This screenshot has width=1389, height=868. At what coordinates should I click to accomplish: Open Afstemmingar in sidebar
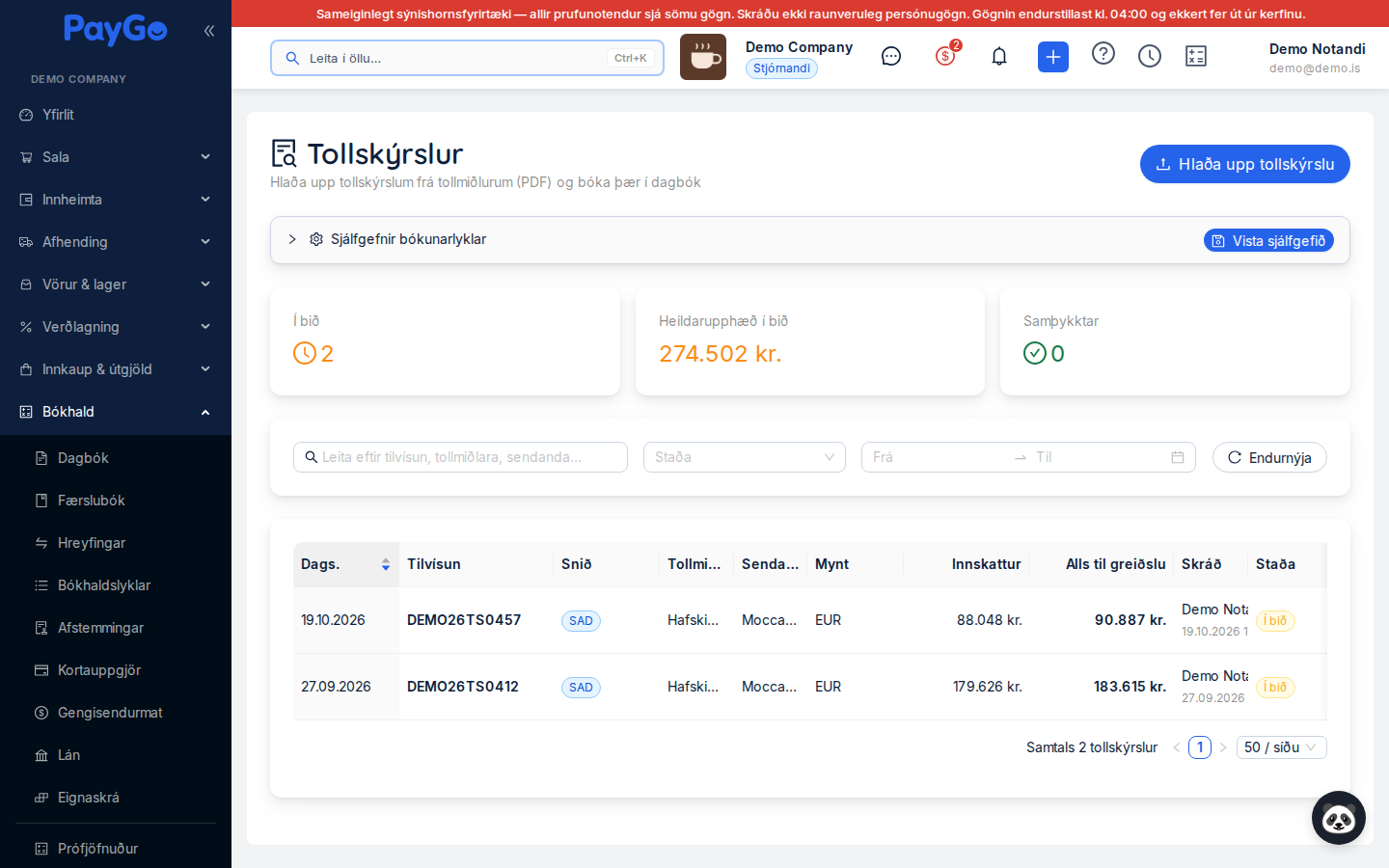(x=116, y=628)
